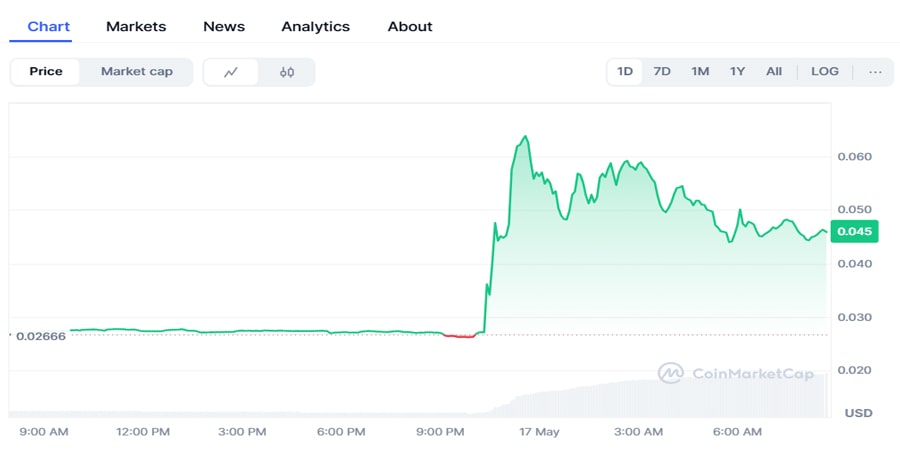This screenshot has height=460, width=900.
Task: Click the 12:00 PM time axis label
Action: click(143, 432)
